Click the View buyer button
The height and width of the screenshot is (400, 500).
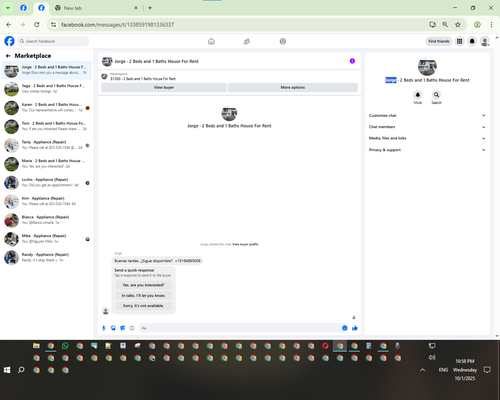point(164,87)
